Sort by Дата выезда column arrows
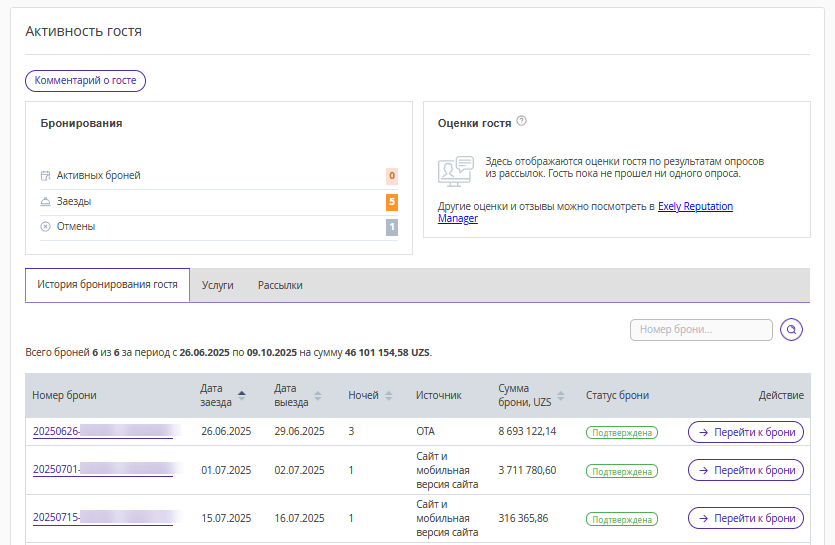Image resolution: width=835 pixels, height=545 pixels. pos(318,395)
